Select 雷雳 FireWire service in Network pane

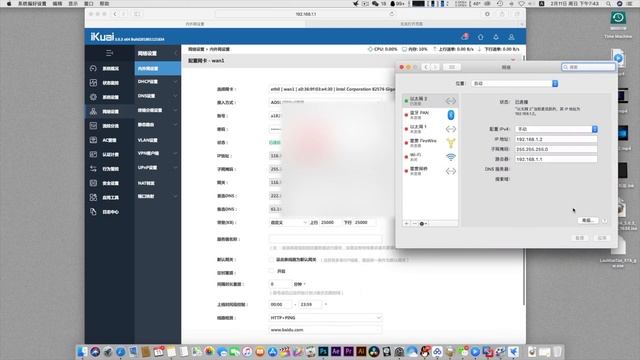tap(430, 142)
